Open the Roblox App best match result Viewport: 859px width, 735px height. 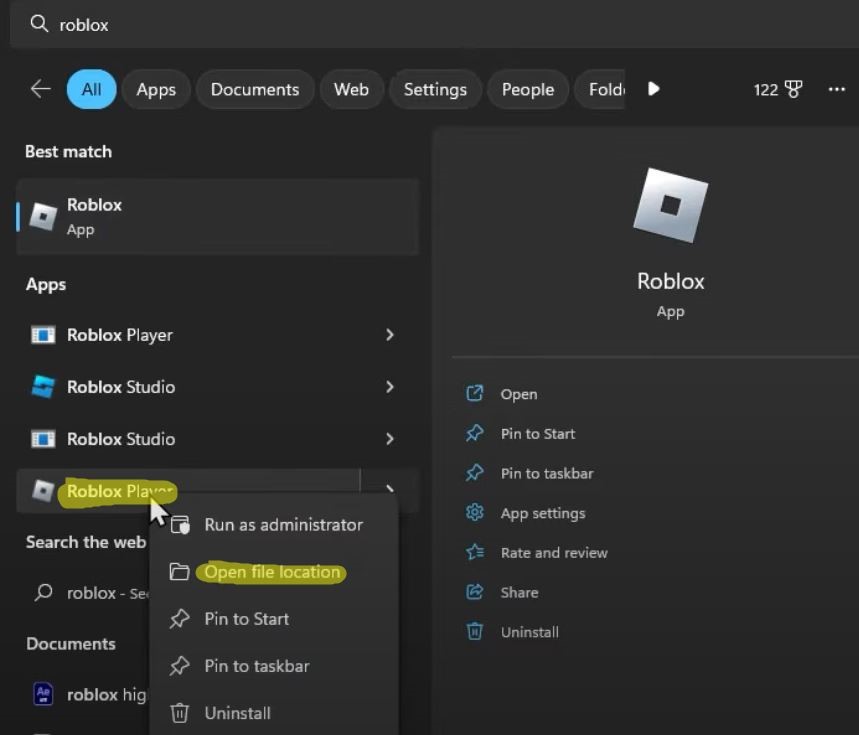click(218, 216)
